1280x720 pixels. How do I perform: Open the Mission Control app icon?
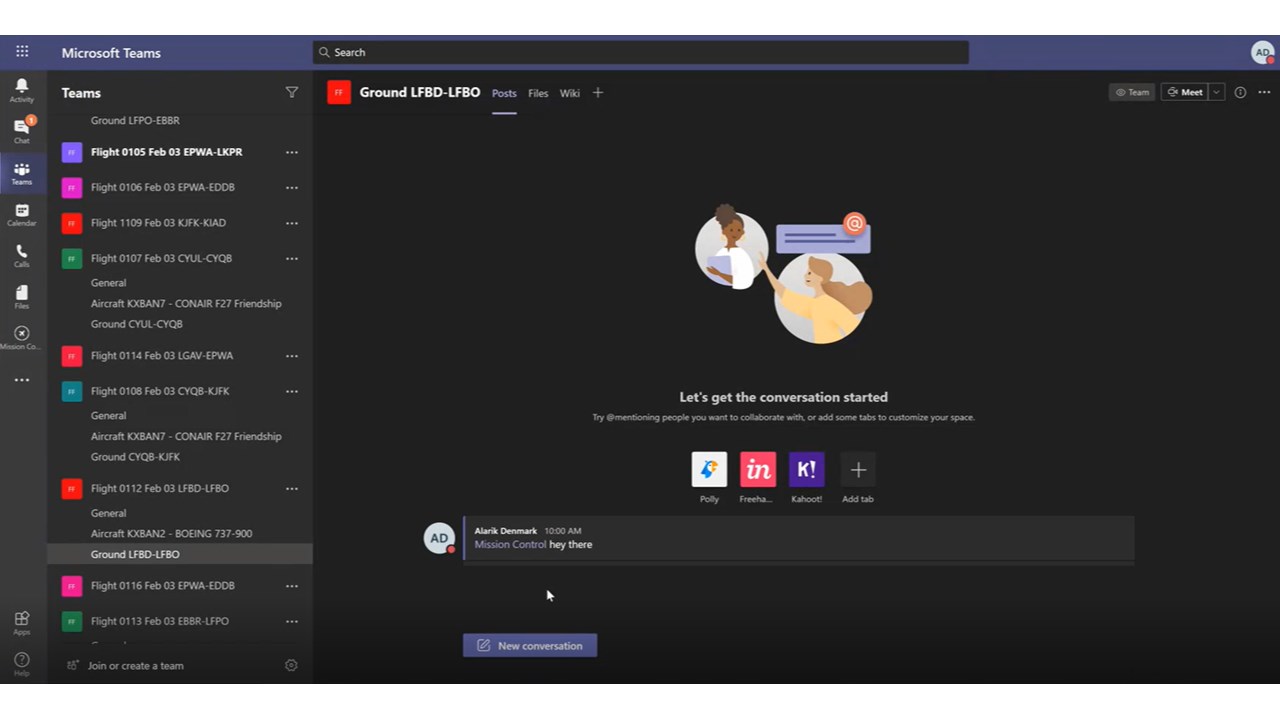tap(22, 338)
